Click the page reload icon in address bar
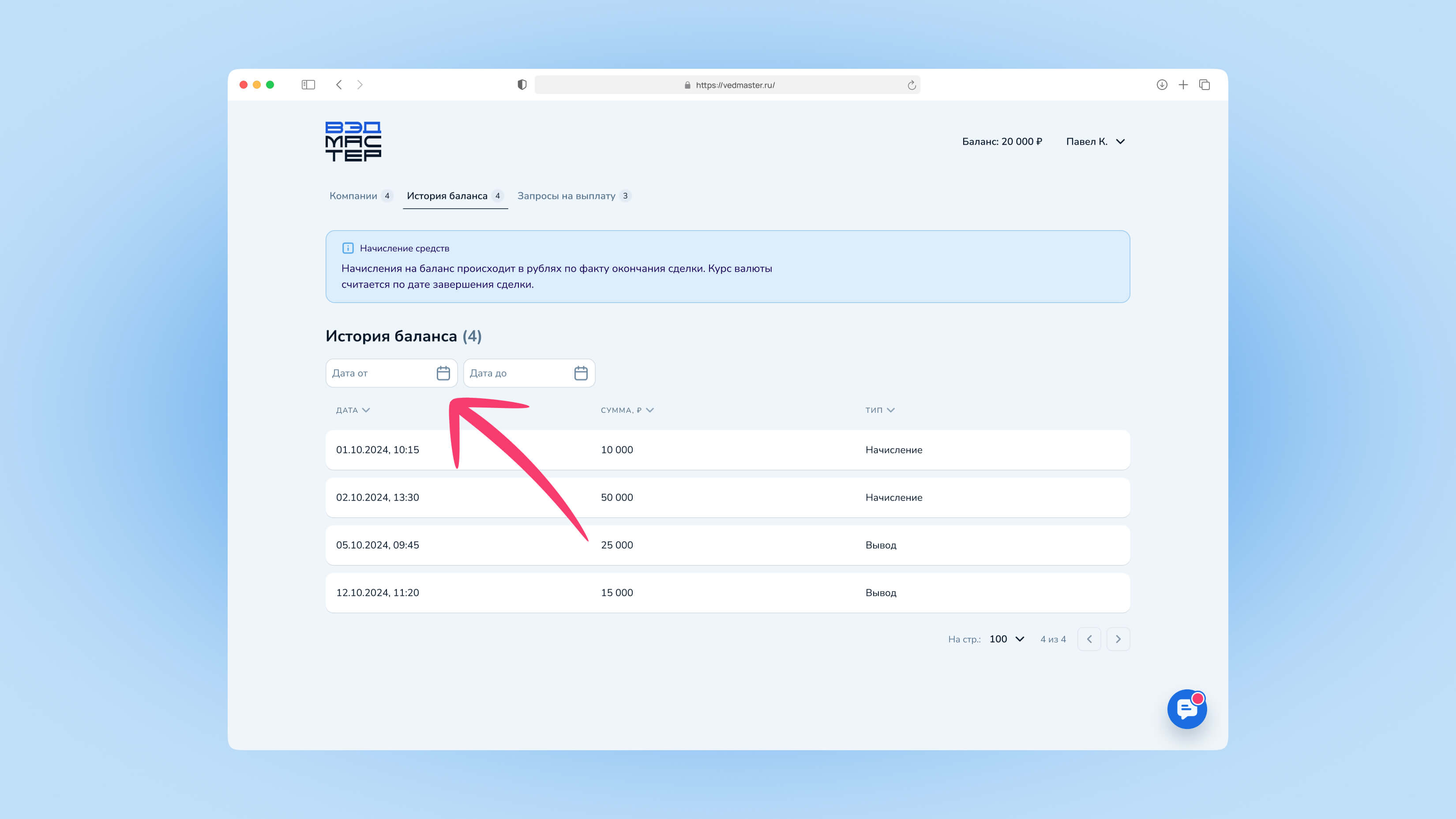 (x=911, y=85)
